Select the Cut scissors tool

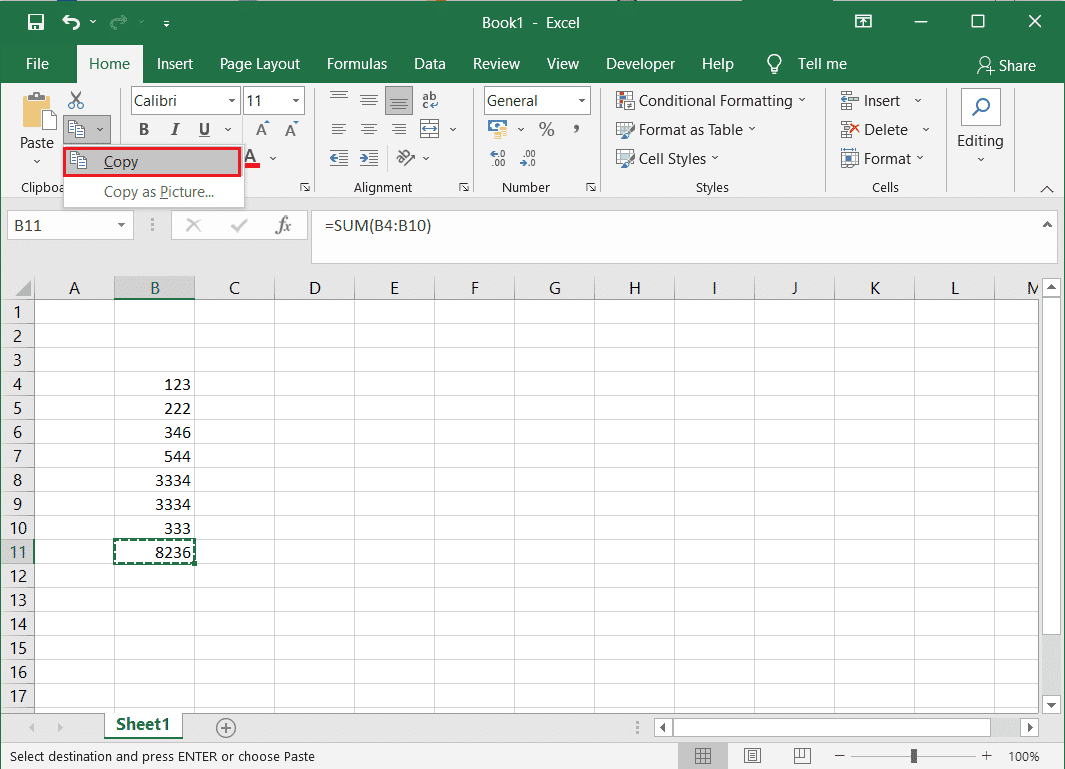point(75,100)
